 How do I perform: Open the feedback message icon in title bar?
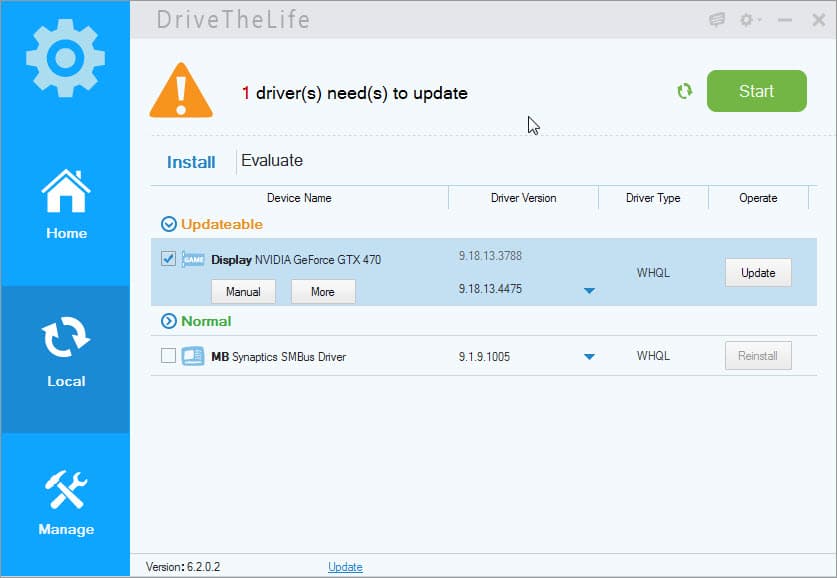pyautogui.click(x=717, y=20)
